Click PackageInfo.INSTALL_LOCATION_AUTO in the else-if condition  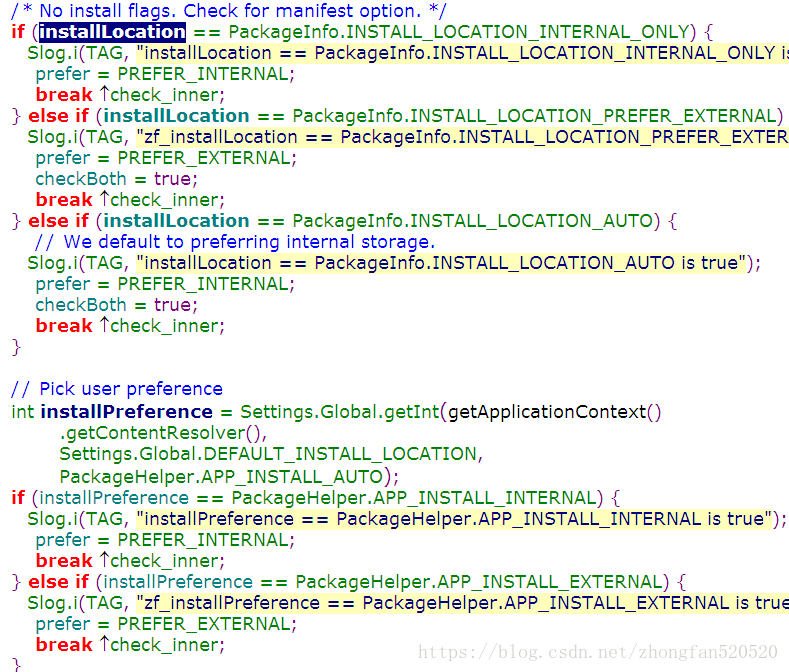coord(473,221)
